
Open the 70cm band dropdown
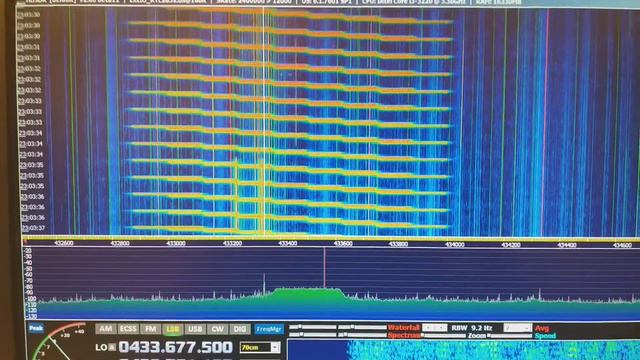point(260,347)
